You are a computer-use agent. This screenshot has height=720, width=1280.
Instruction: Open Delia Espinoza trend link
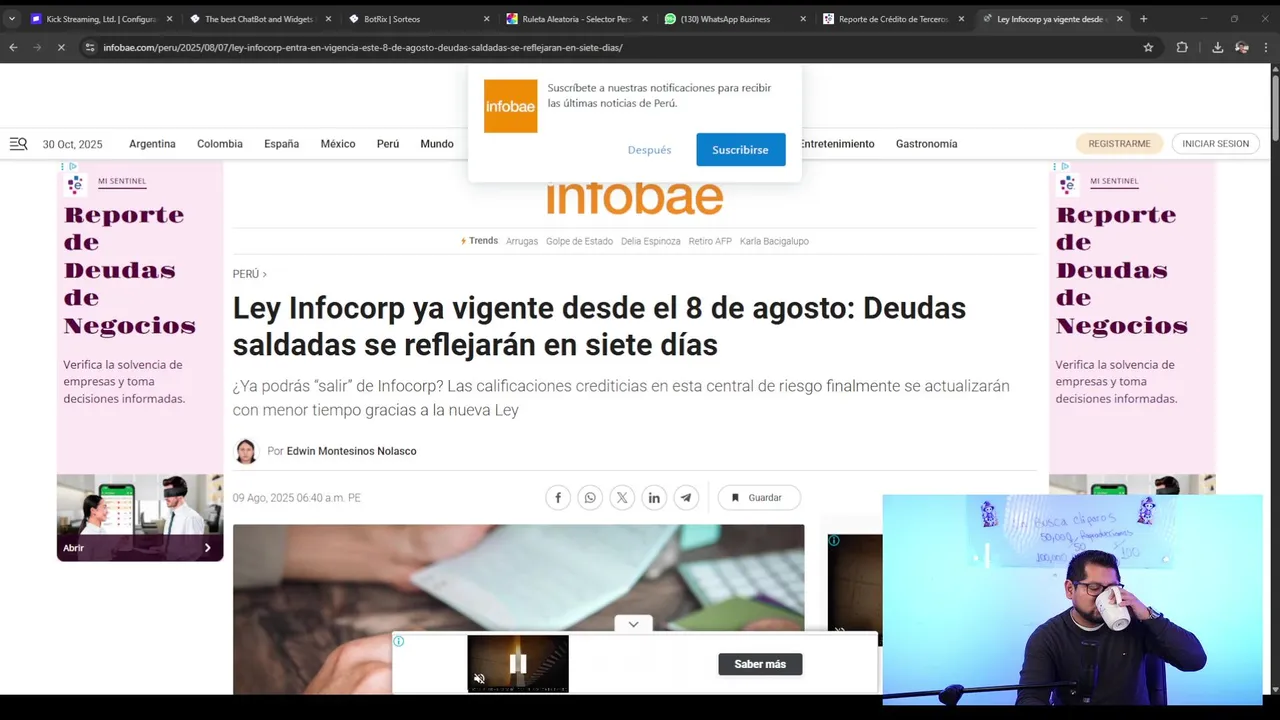(651, 241)
